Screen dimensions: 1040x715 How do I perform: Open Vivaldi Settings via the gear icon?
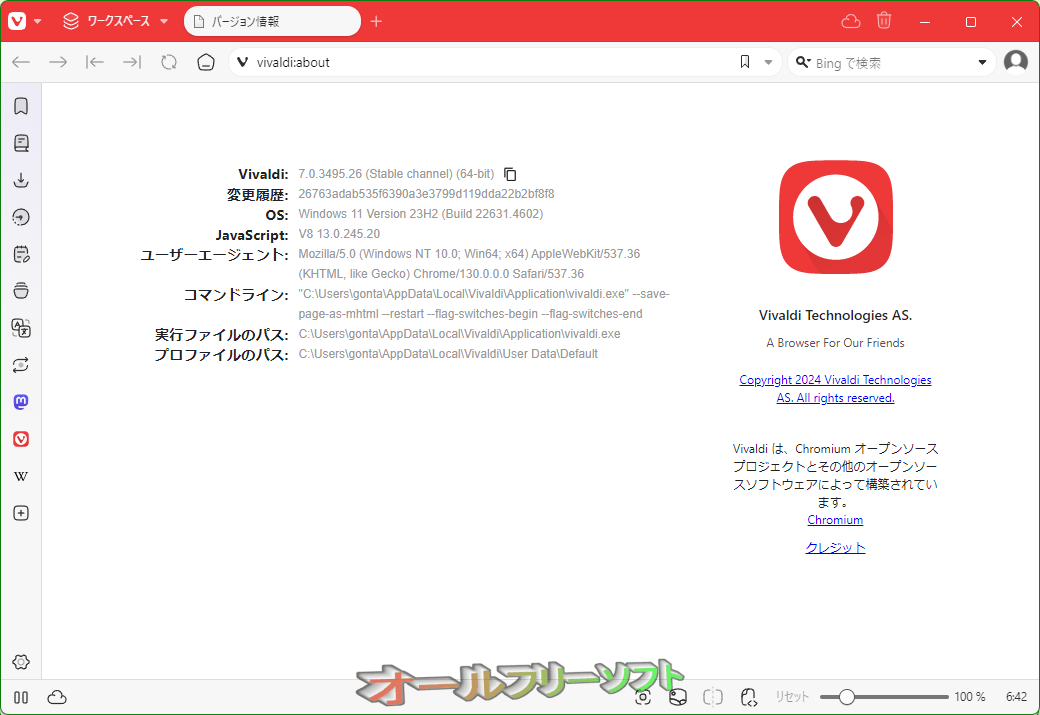pyautogui.click(x=20, y=661)
